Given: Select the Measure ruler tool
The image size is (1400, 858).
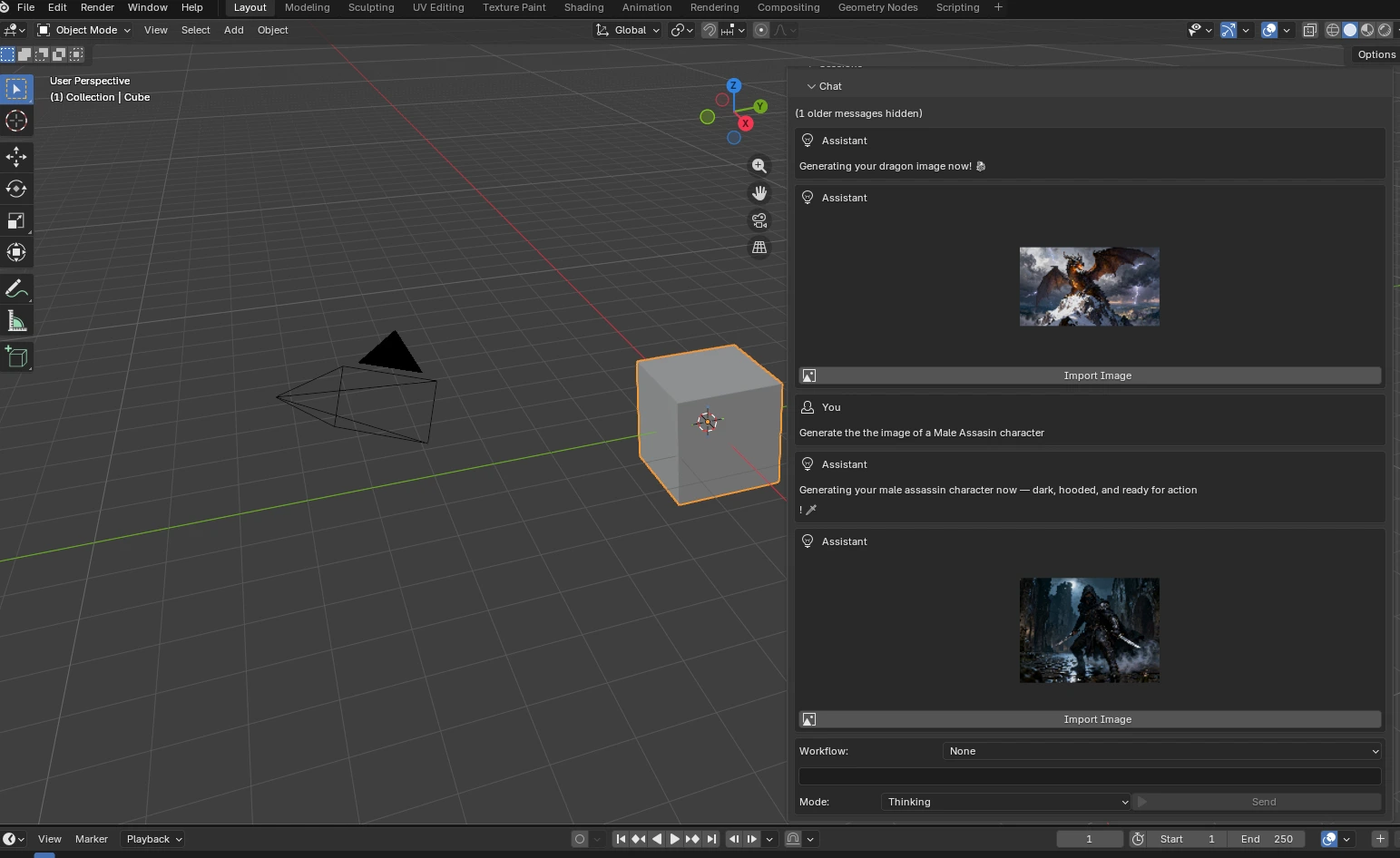Looking at the screenshot, I should (16, 320).
